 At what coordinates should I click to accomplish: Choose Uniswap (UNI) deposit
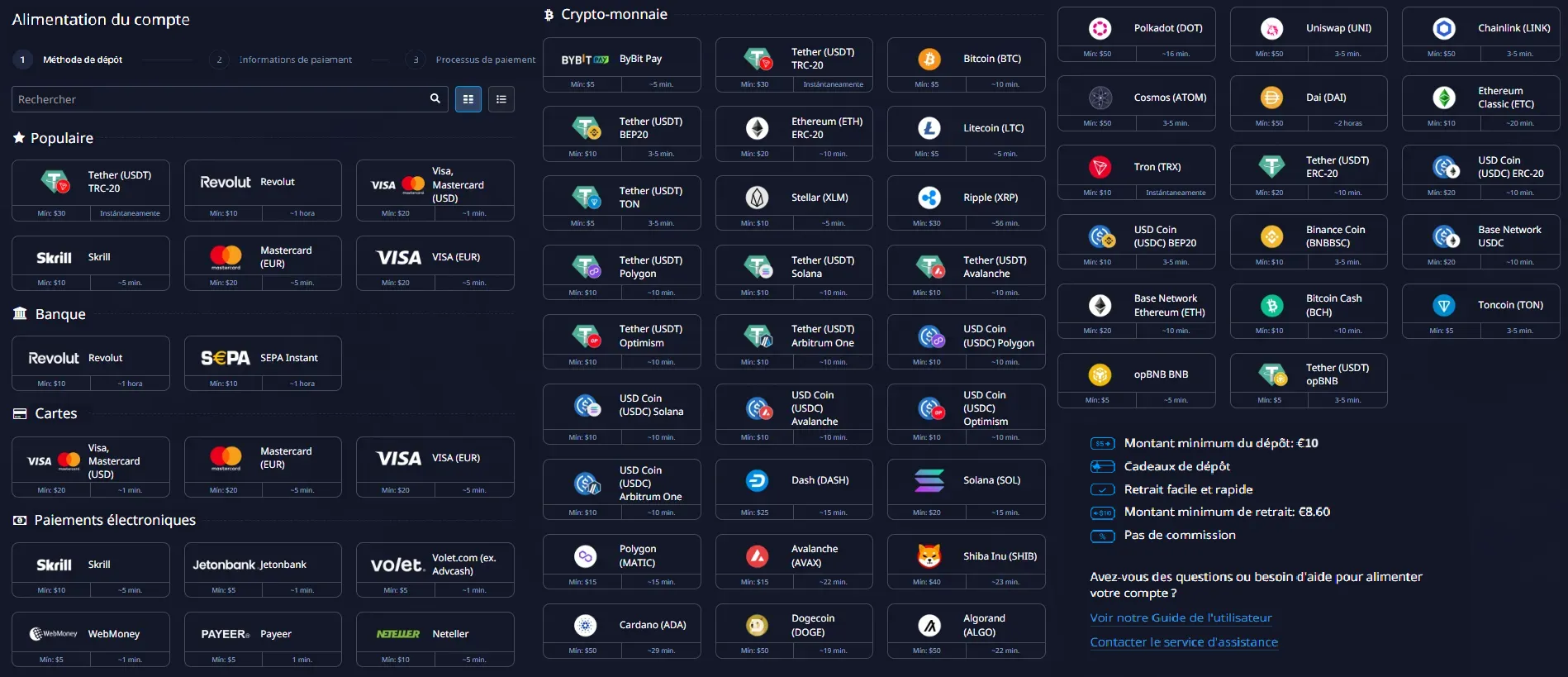(1309, 34)
